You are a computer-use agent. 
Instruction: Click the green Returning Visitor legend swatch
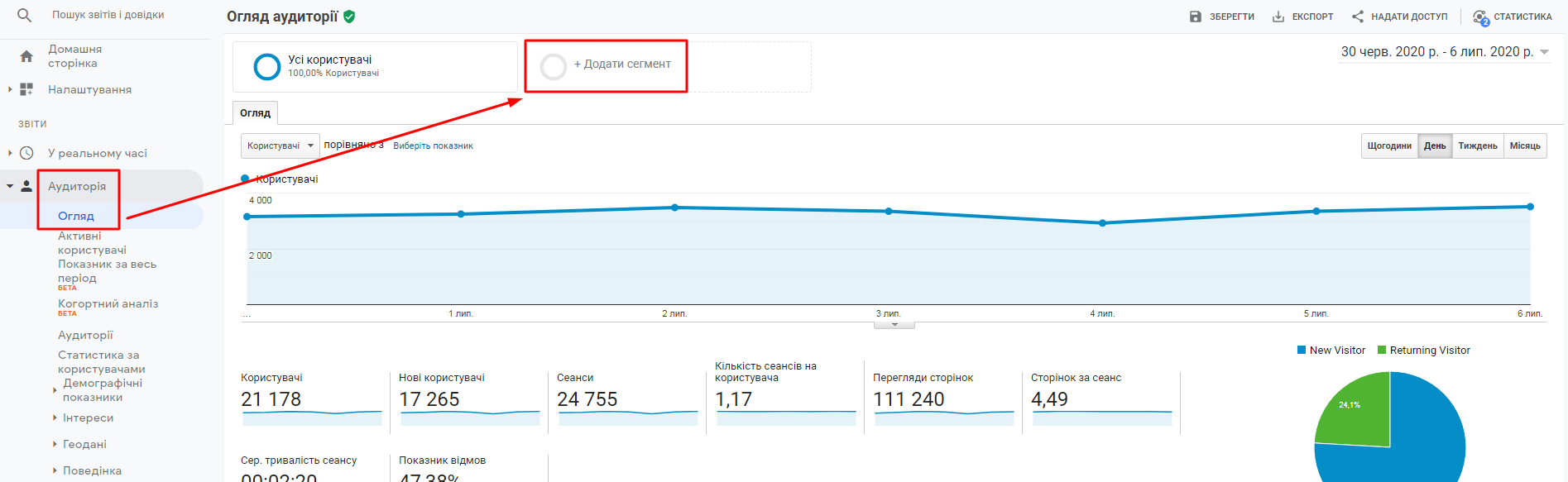1382,350
